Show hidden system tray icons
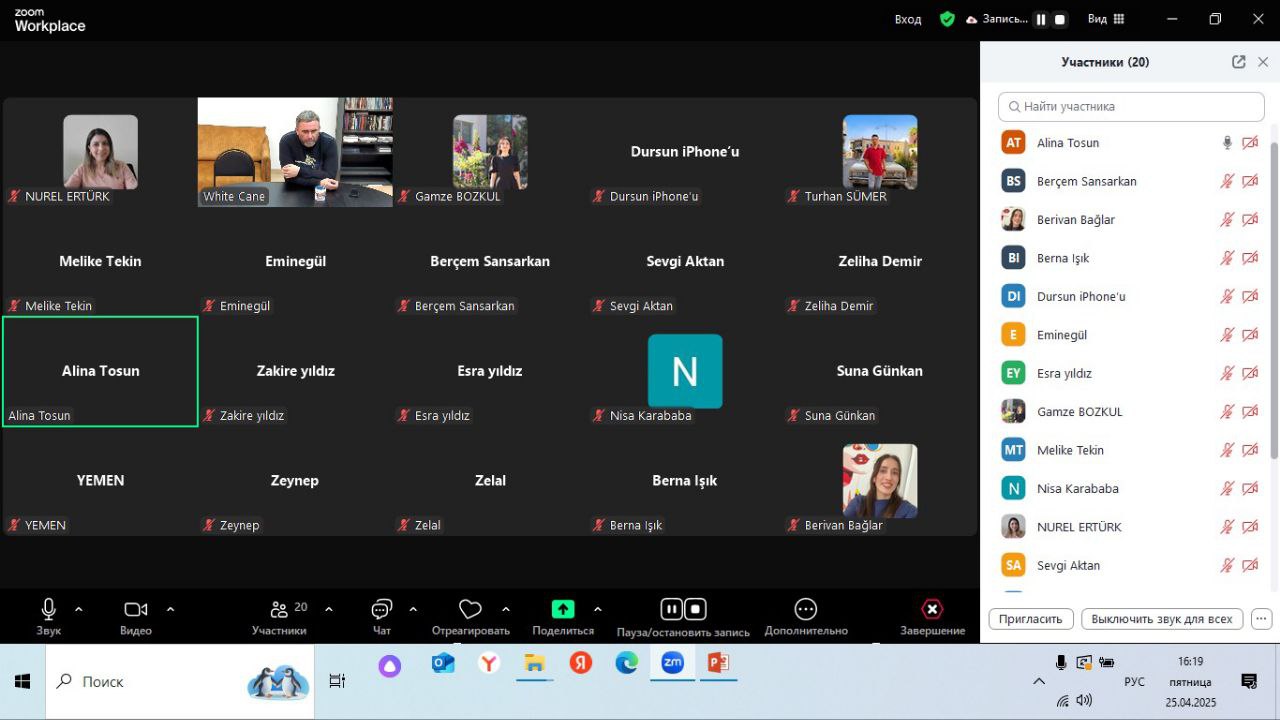This screenshot has height=720, width=1280. (x=1038, y=682)
